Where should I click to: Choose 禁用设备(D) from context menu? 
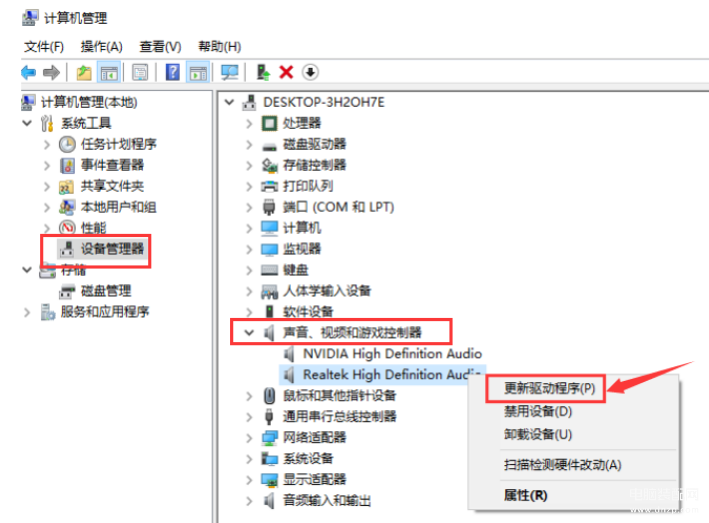pyautogui.click(x=538, y=411)
